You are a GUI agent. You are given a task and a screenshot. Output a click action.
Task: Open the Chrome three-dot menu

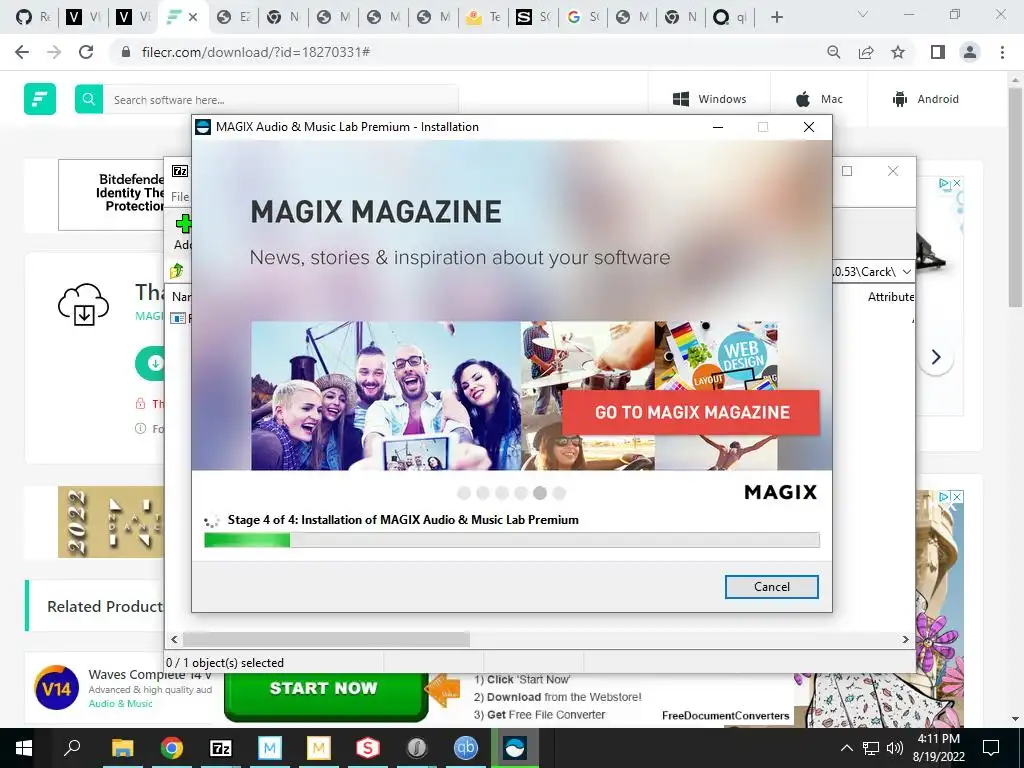click(1002, 52)
